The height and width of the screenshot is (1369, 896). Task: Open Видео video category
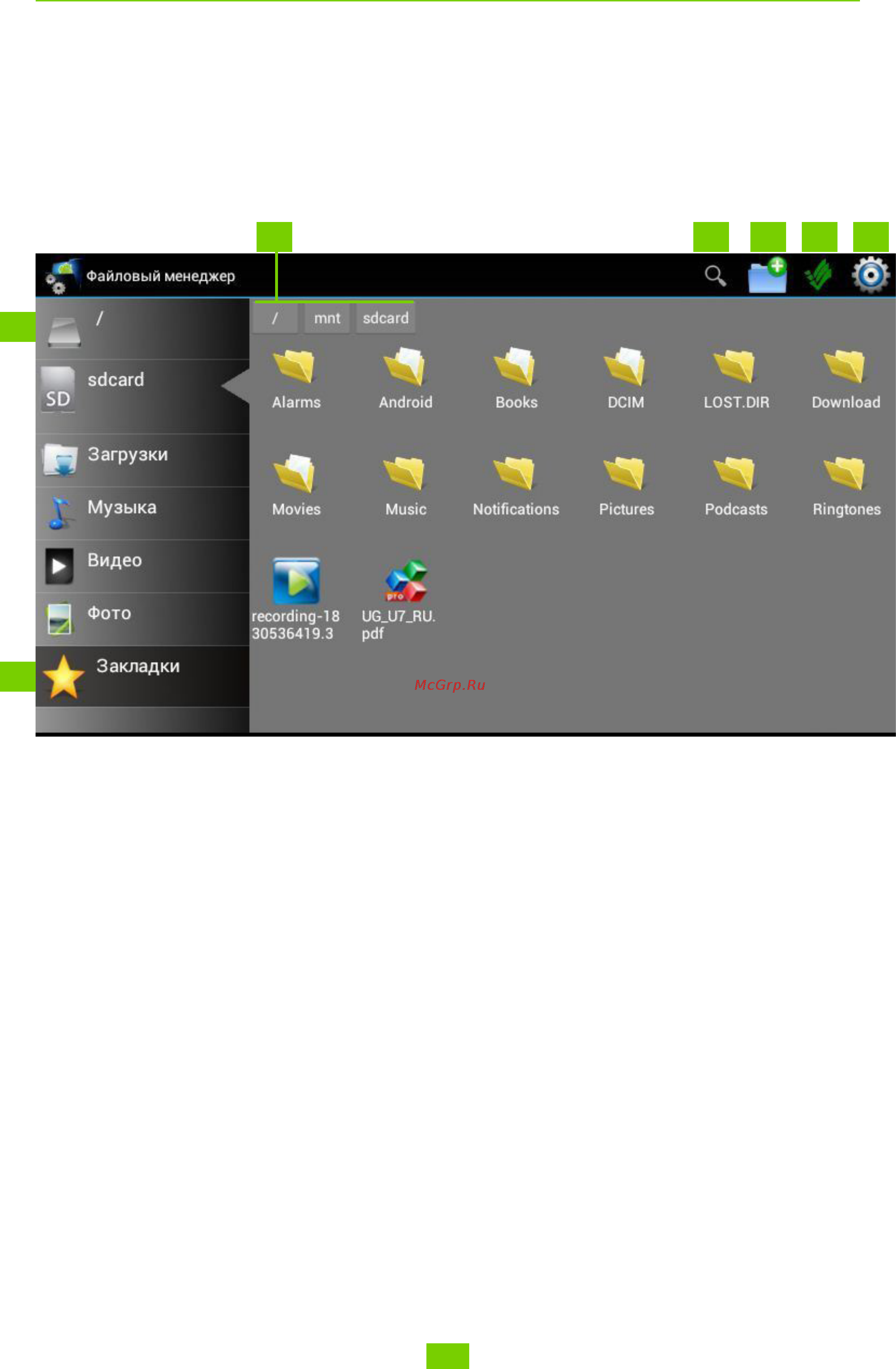(143, 567)
